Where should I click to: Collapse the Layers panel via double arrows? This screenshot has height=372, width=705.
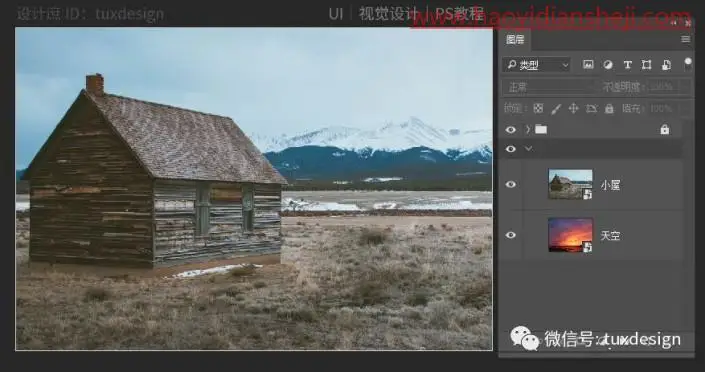[673, 23]
